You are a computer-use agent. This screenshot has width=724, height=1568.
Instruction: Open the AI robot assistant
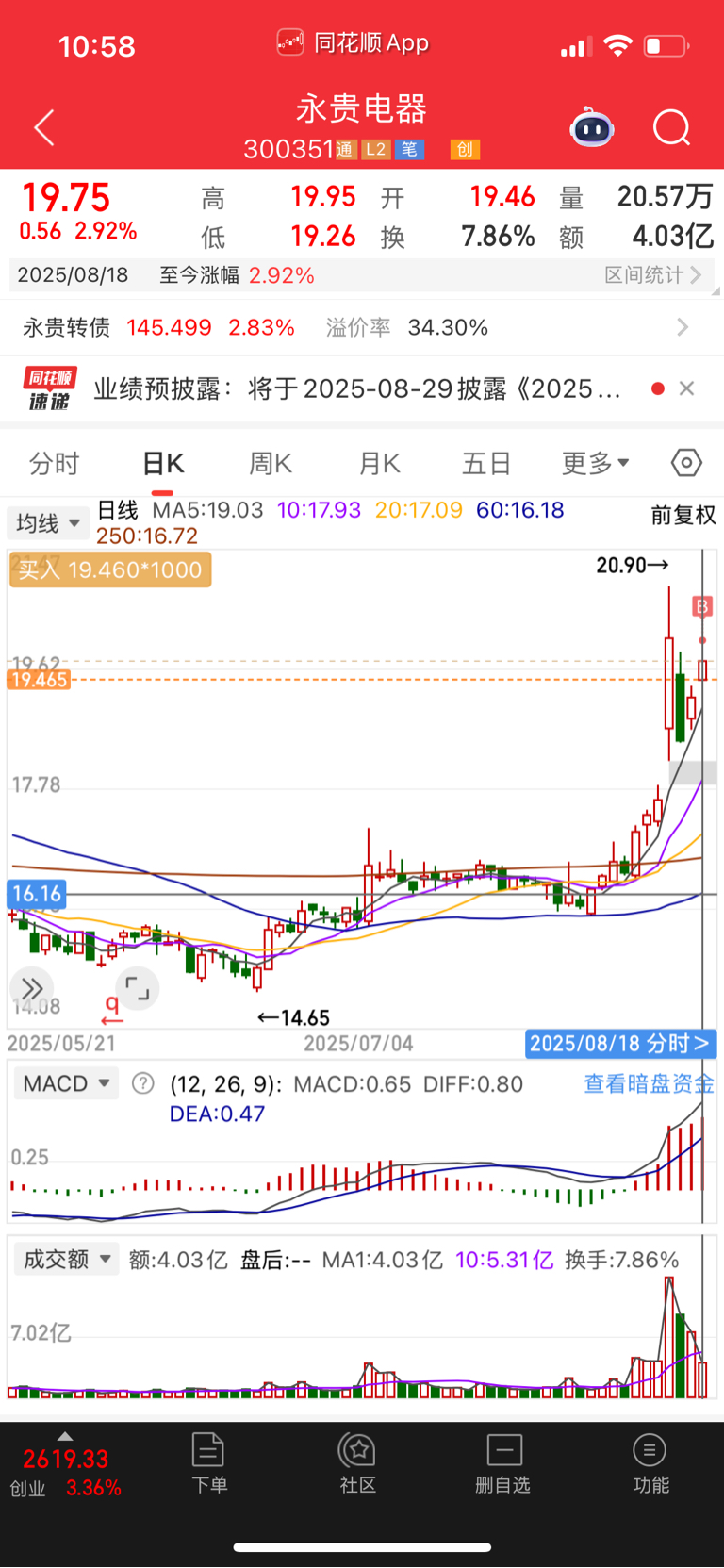[592, 128]
